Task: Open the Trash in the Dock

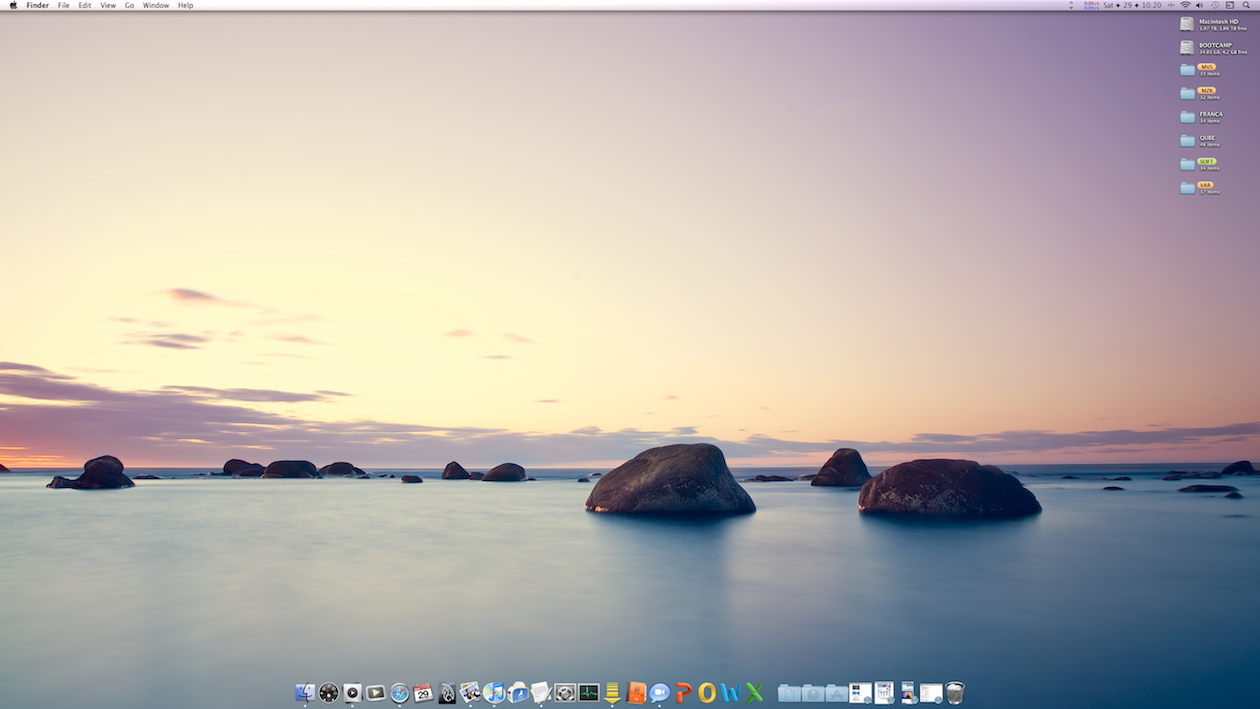Action: click(x=955, y=692)
